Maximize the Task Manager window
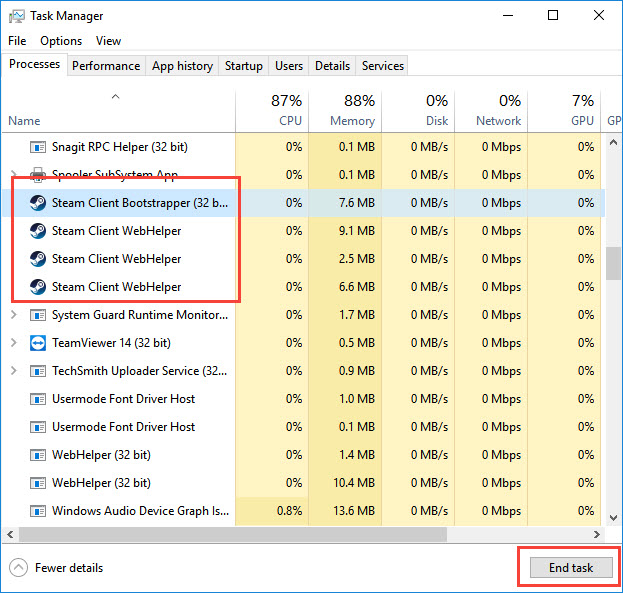The height and width of the screenshot is (593, 623). tap(553, 16)
